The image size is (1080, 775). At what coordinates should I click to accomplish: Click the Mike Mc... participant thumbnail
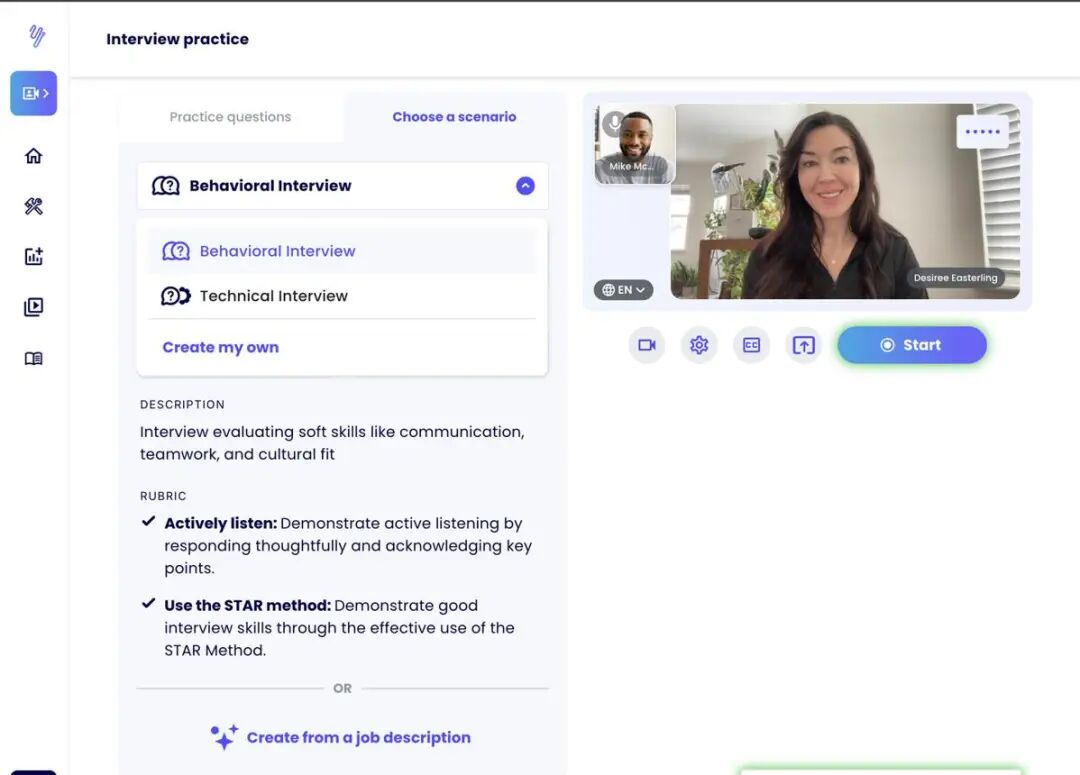click(635, 144)
